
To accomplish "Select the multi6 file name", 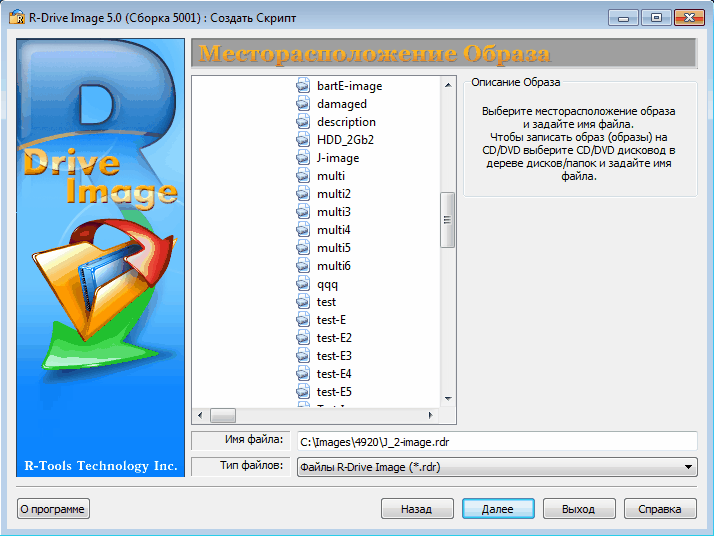I will tap(334, 265).
